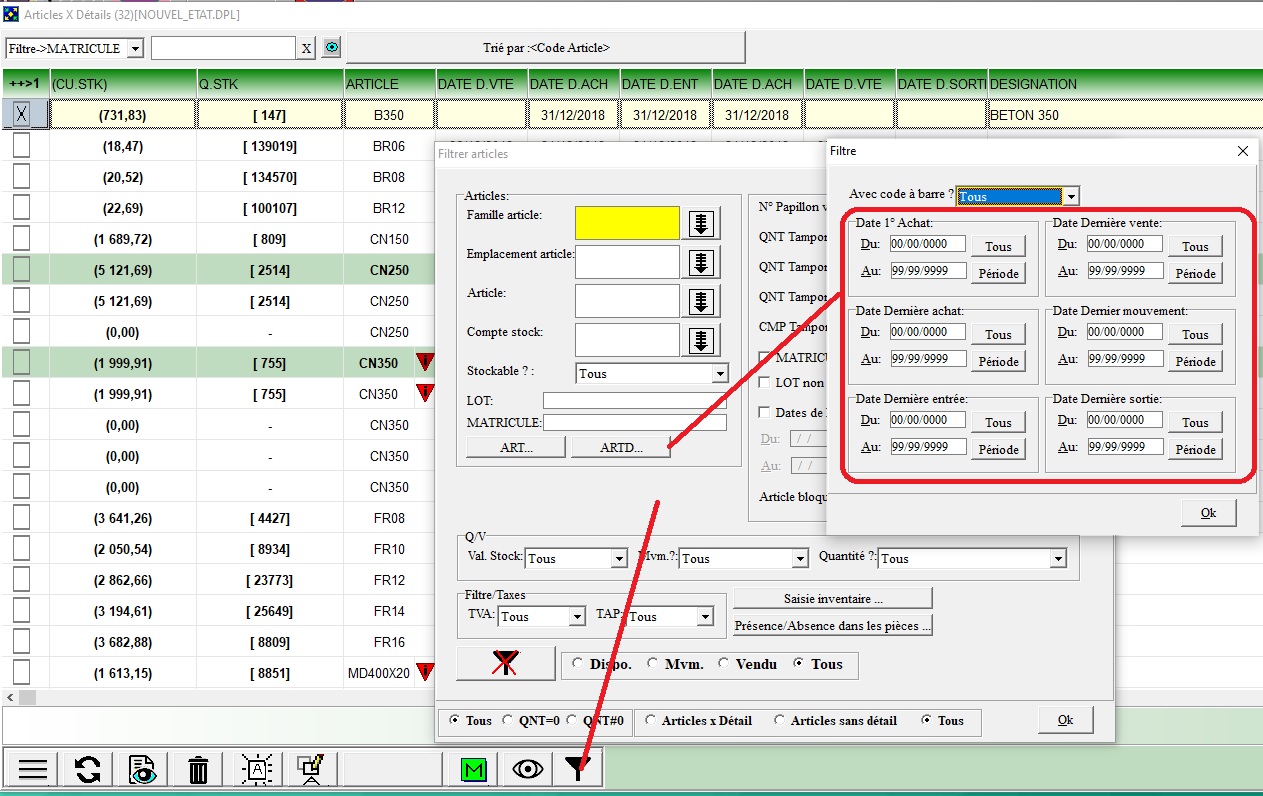1263x796 pixels.
Task: Click the Du field of Date 1° Achat
Action: (x=928, y=244)
